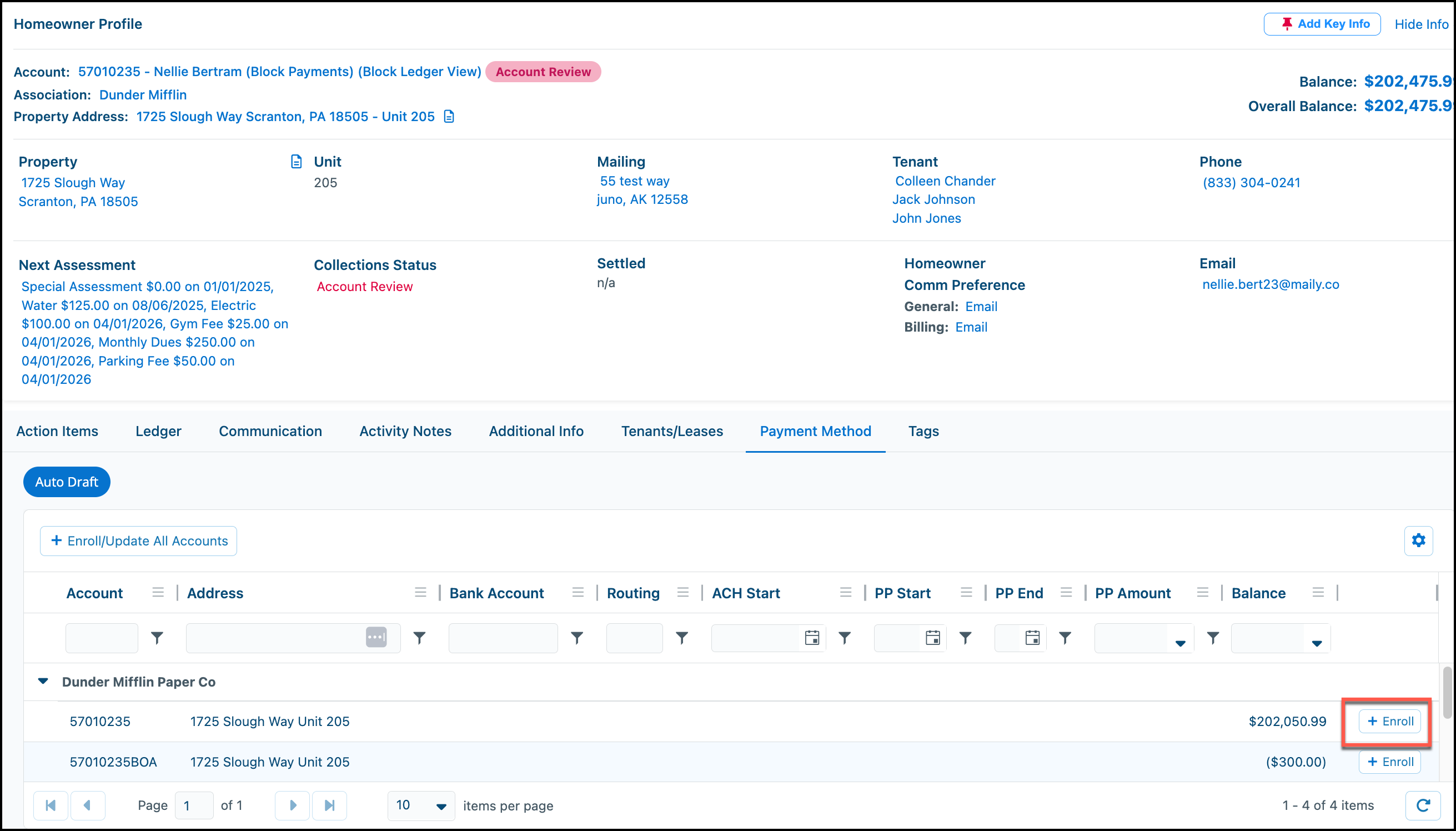Open Address column menu icon
The height and width of the screenshot is (831, 1456).
point(420,593)
